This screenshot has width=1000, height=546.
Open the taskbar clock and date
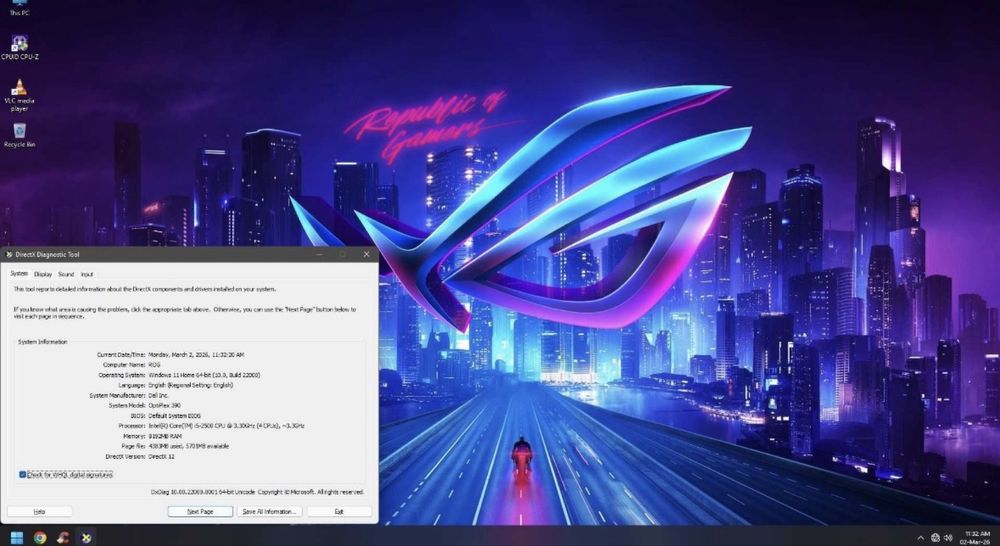pos(976,538)
